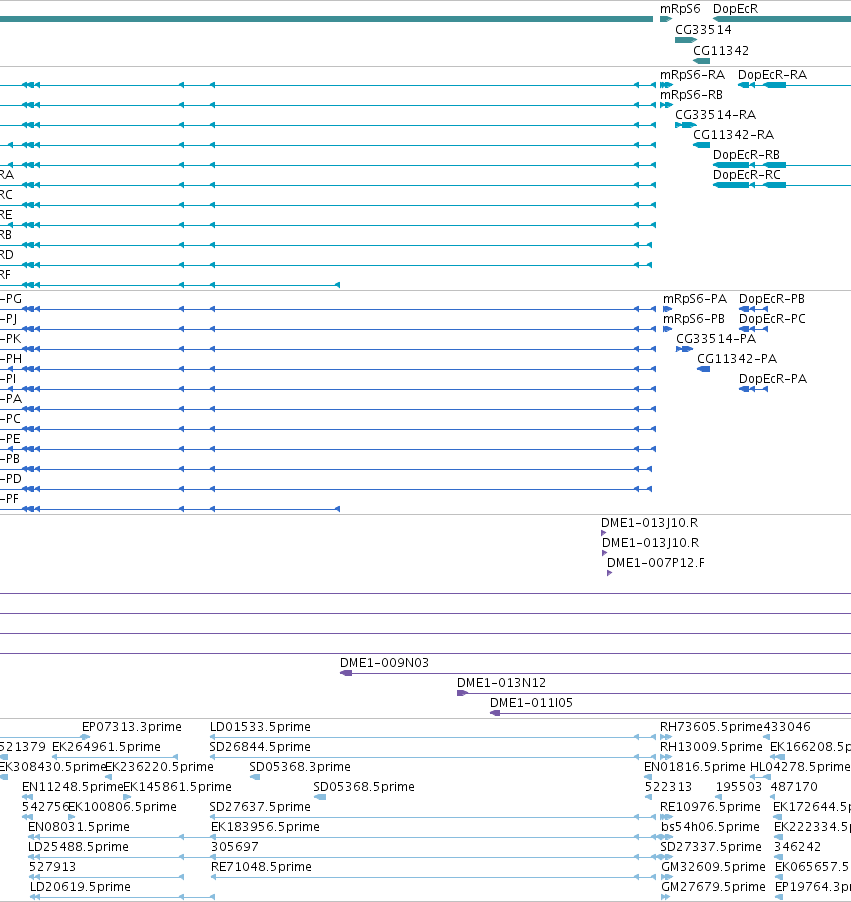Select EST LD01533.5prime
Image resolution: width=851 pixels, height=902 pixels.
click(x=432, y=737)
